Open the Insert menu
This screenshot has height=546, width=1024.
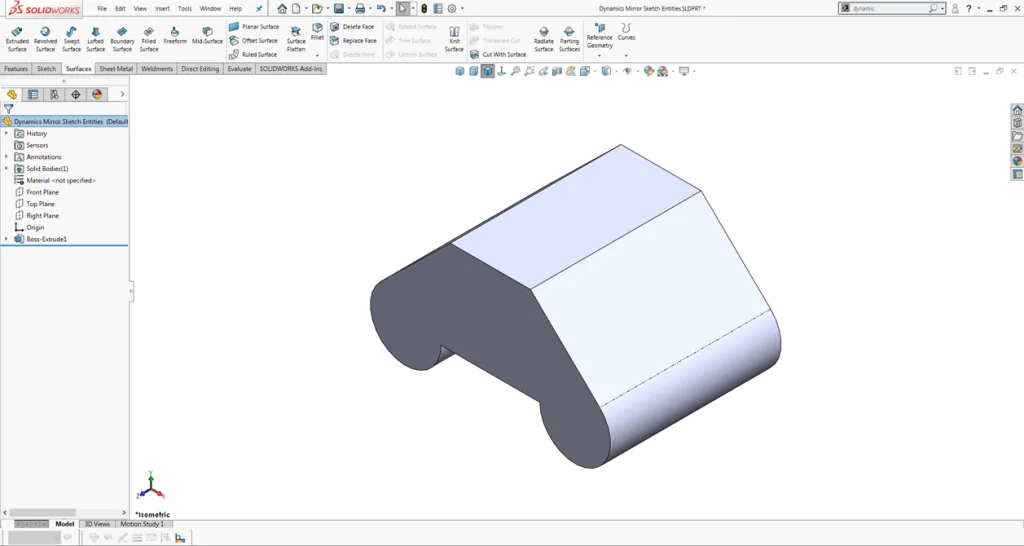(x=162, y=8)
